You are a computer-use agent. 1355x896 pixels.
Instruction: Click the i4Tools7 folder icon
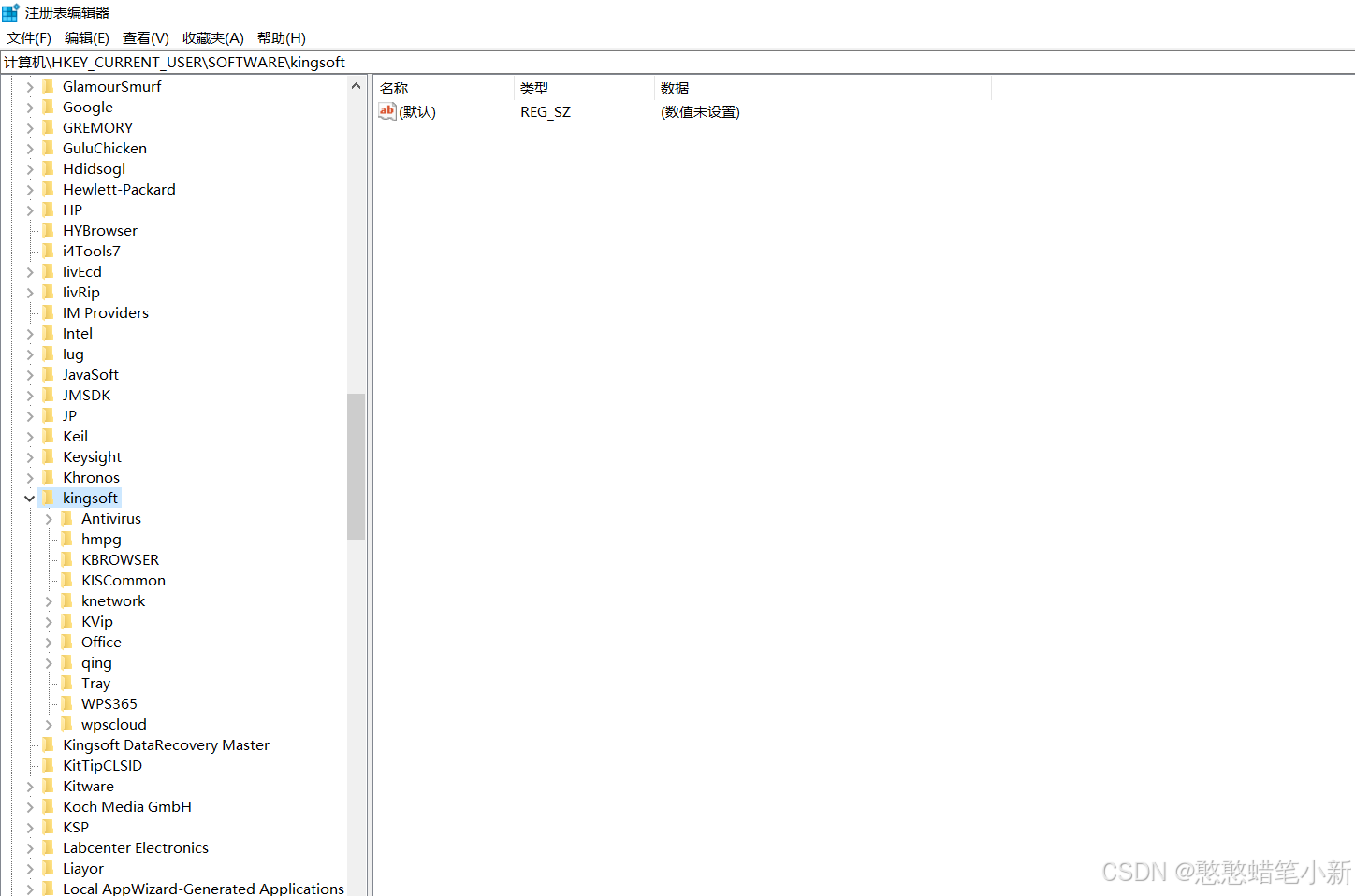49,251
